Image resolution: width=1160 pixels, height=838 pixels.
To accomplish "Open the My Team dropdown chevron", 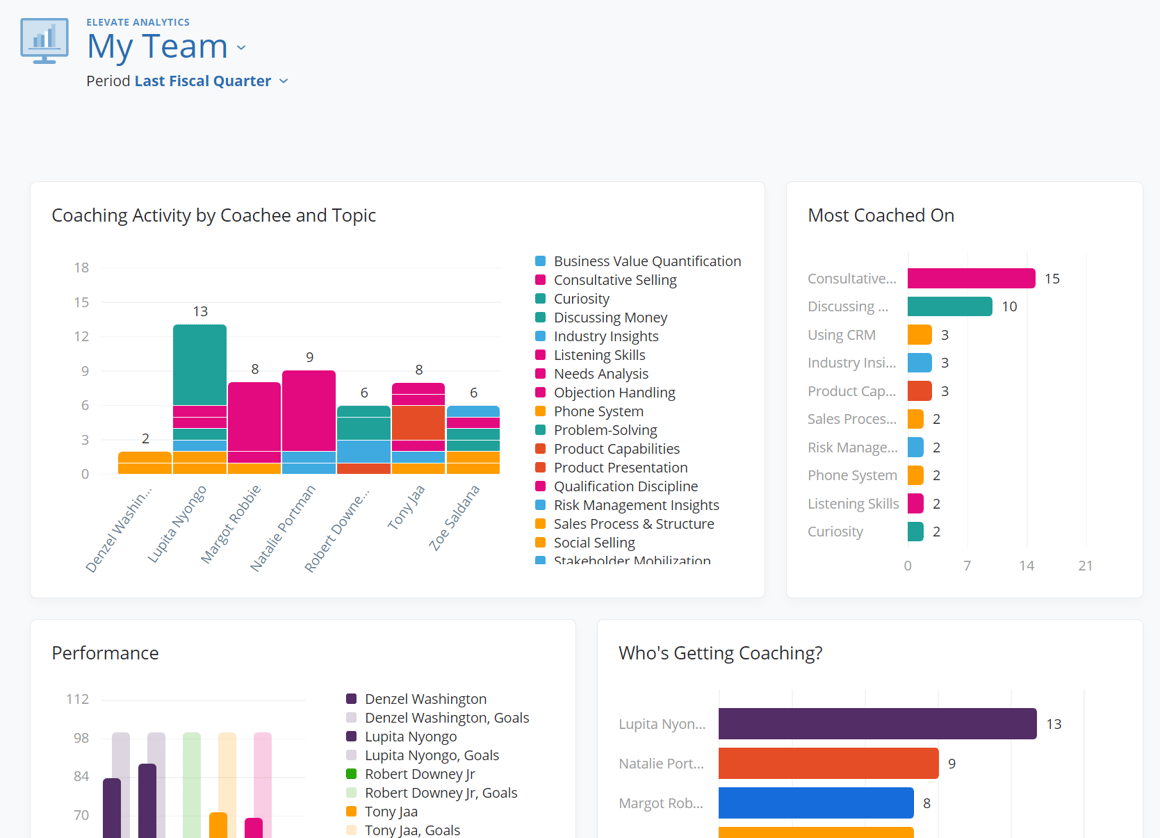I will pos(241,49).
